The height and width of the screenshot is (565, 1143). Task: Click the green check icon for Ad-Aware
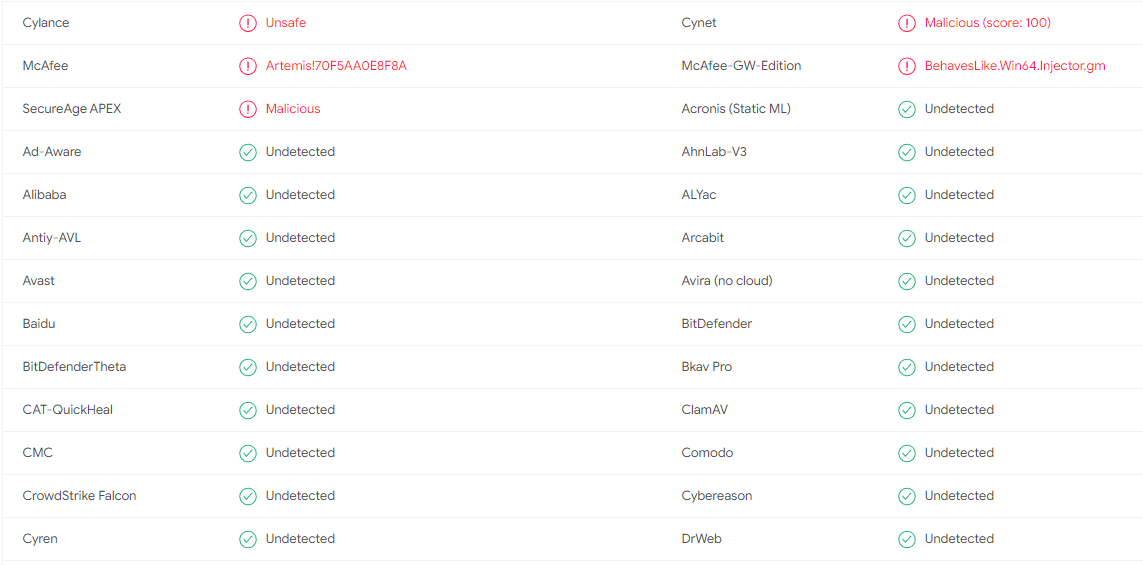[248, 152]
